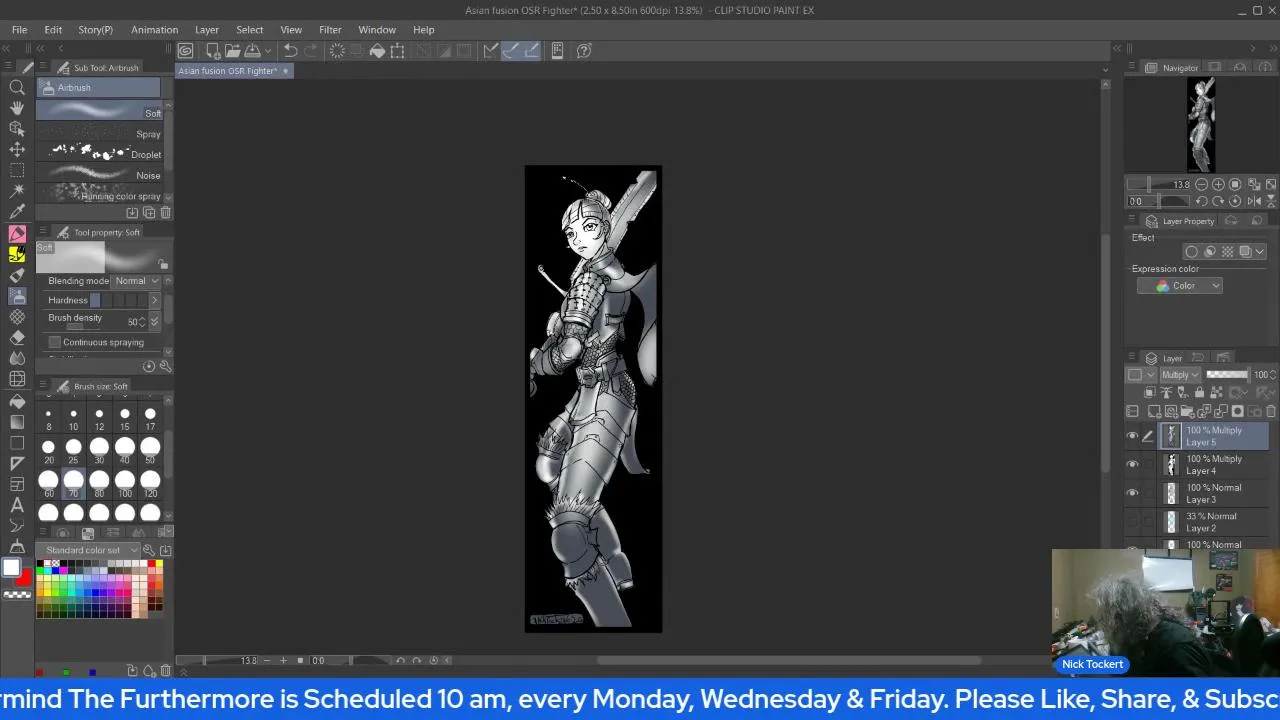Open dropdown arrow next to Save icon
Image resolution: width=1280 pixels, height=720 pixels.
[268, 51]
